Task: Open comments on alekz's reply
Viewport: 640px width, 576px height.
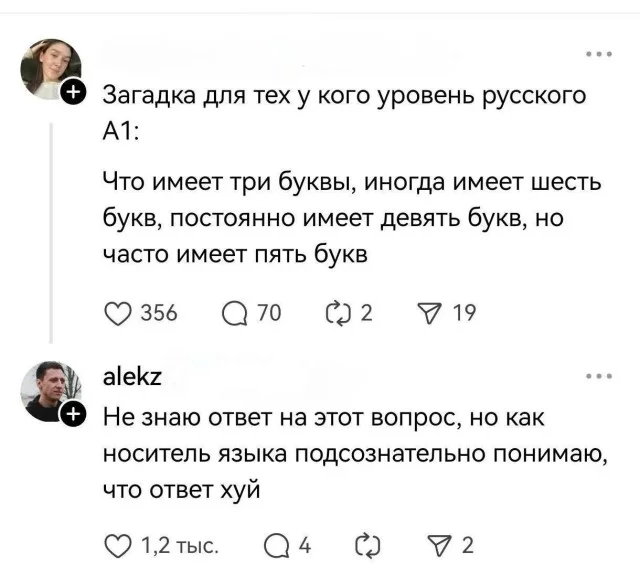Action: pos(277,544)
